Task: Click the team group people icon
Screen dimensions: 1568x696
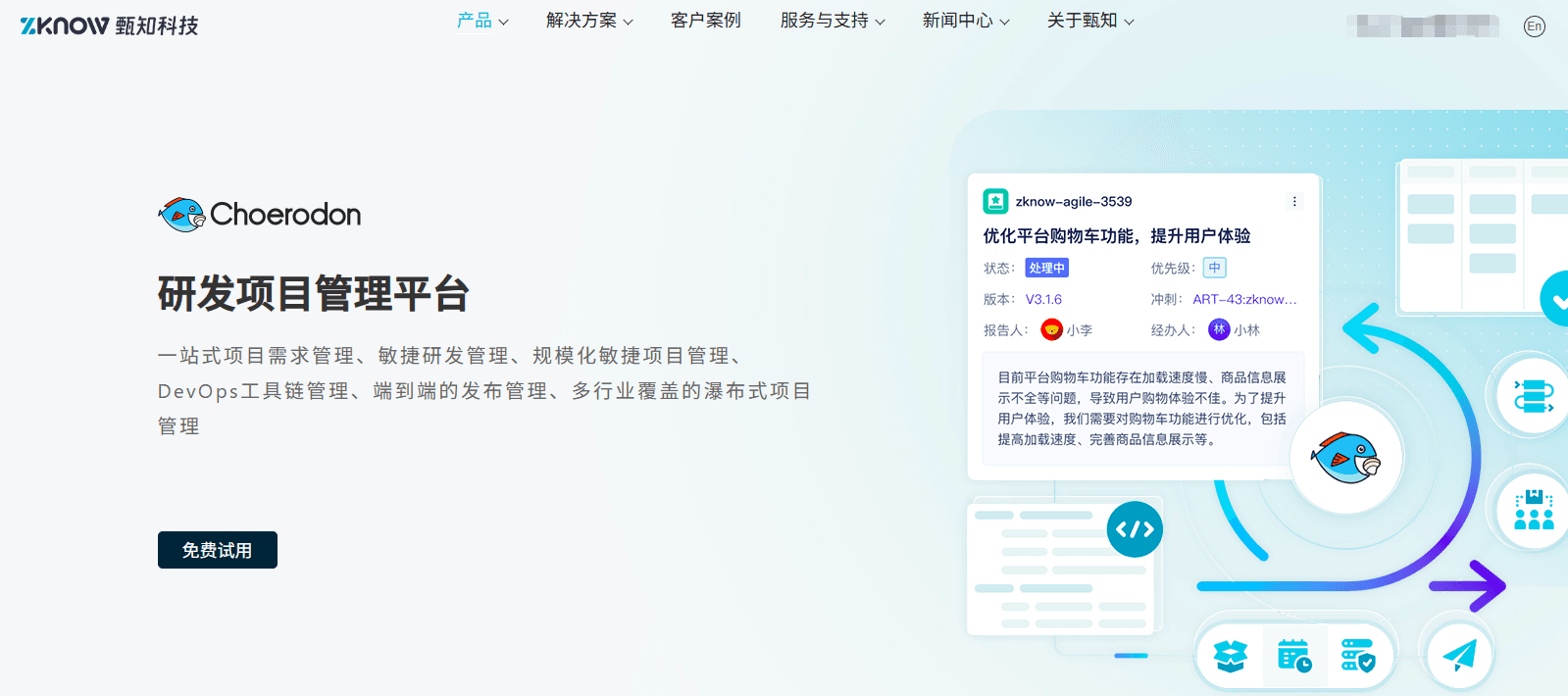Action: pyautogui.click(x=1534, y=510)
